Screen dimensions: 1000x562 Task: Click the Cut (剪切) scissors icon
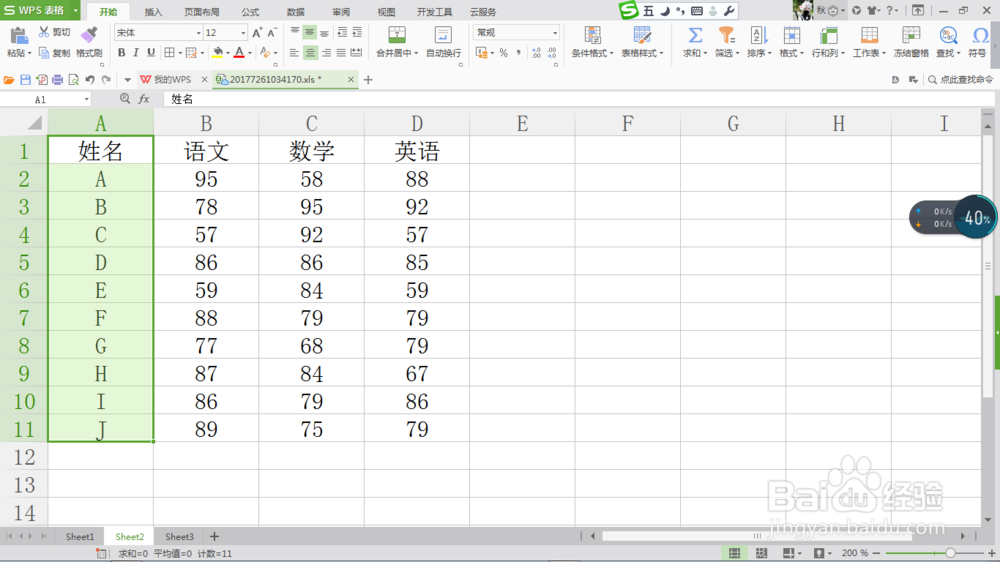coord(44,32)
